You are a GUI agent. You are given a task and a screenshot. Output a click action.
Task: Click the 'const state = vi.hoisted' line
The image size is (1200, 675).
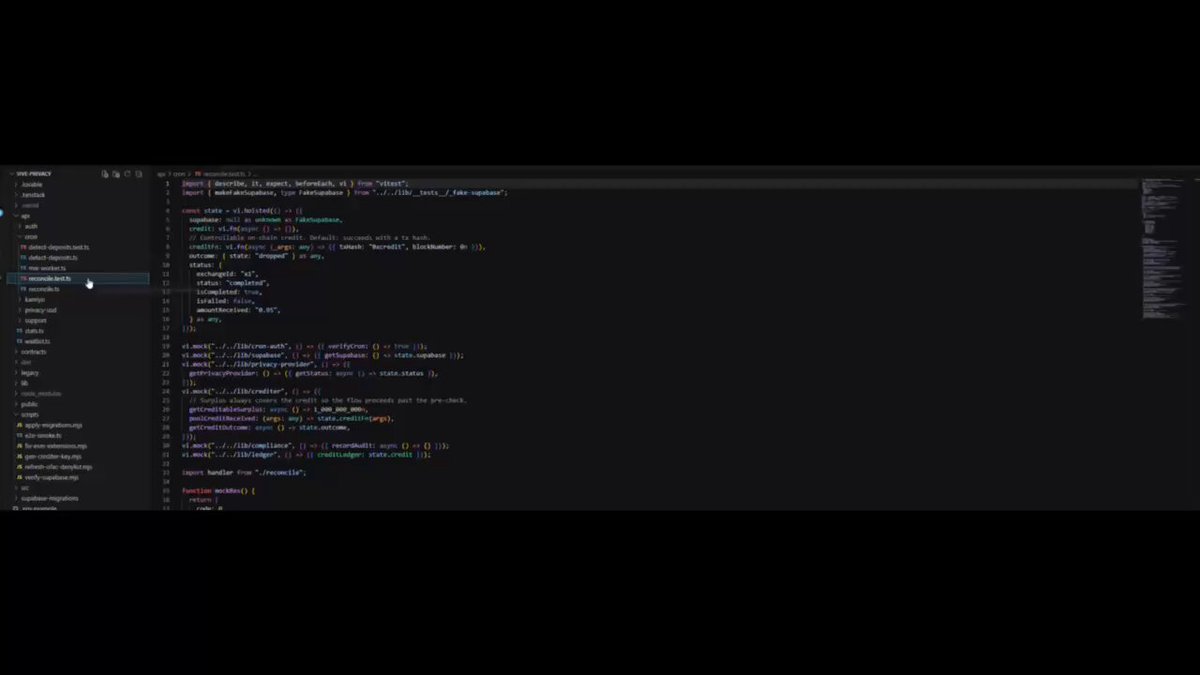click(x=242, y=211)
